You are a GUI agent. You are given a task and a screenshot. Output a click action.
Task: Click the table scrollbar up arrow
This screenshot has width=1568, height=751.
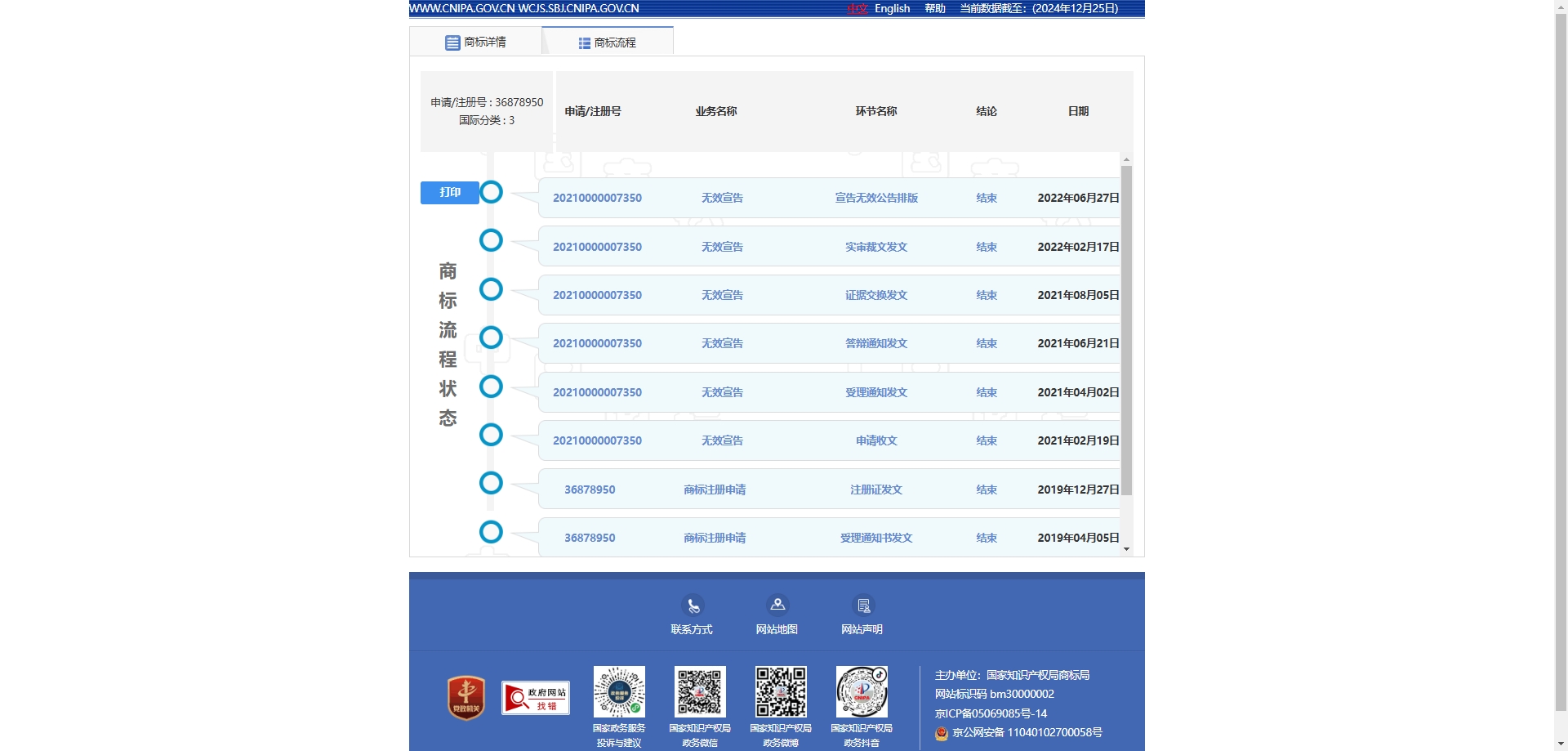1127,159
